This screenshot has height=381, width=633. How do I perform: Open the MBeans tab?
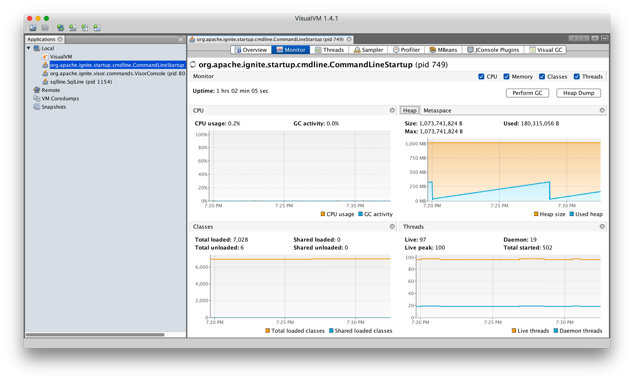(443, 50)
